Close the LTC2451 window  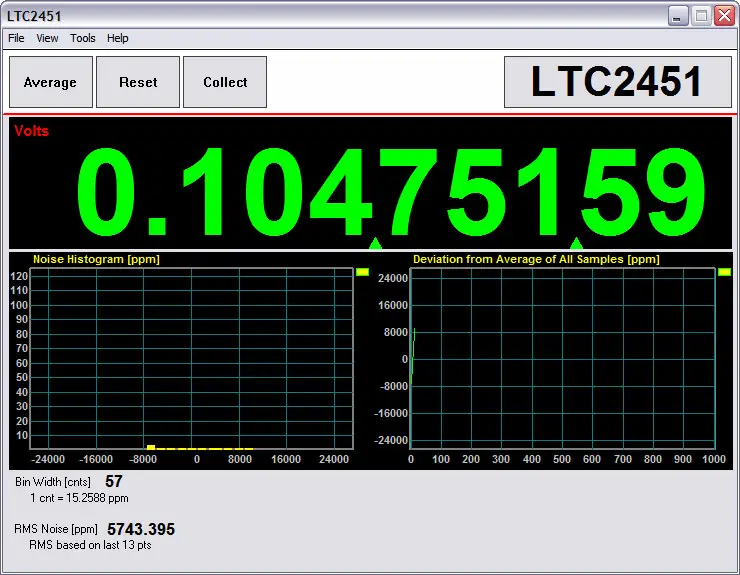point(724,16)
